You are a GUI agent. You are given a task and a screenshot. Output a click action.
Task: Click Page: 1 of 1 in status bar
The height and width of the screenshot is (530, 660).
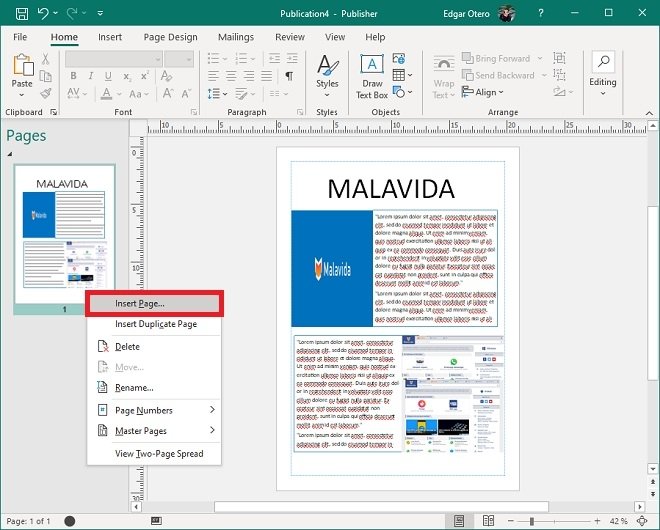(29, 521)
